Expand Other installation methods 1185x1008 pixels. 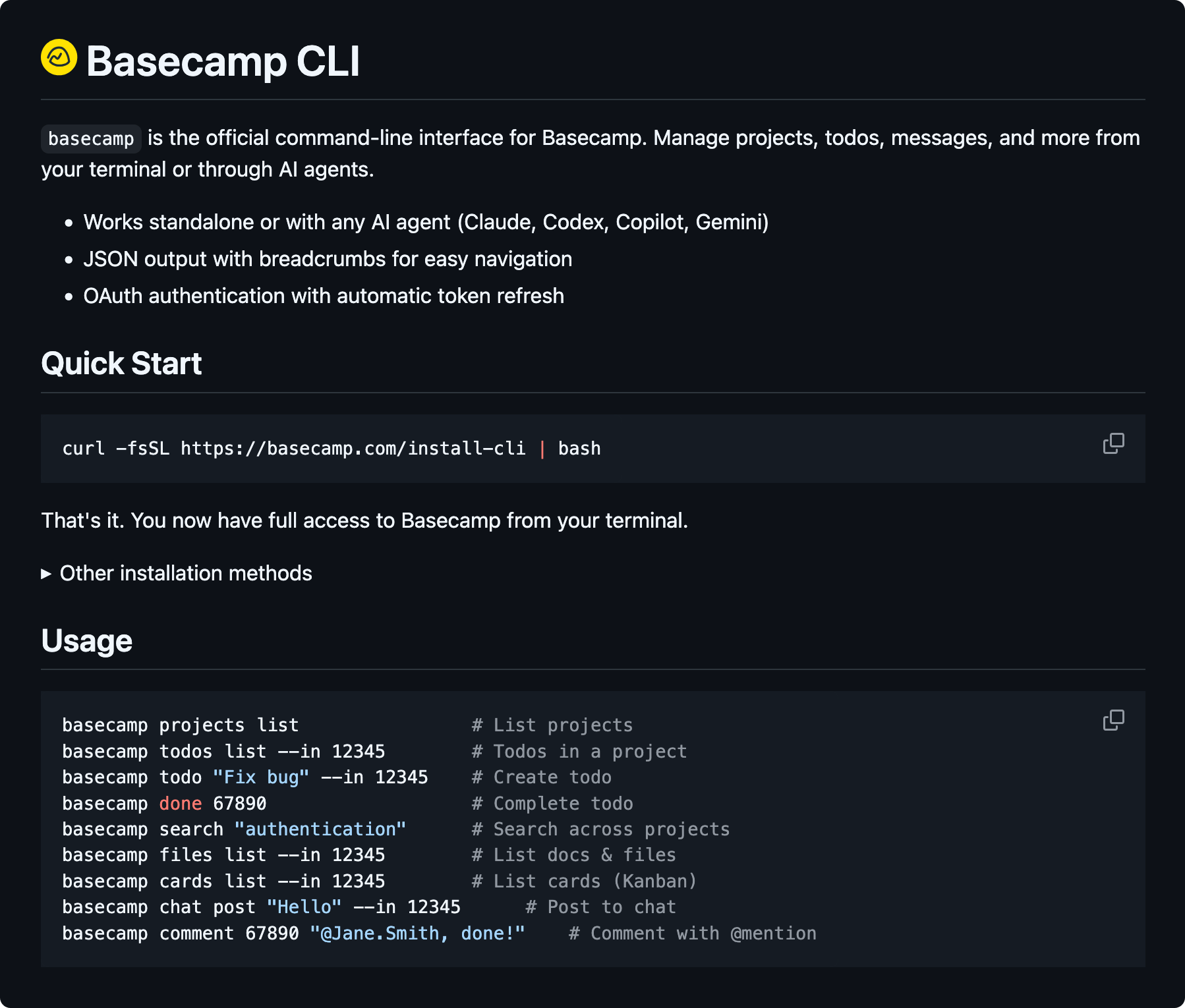177,573
